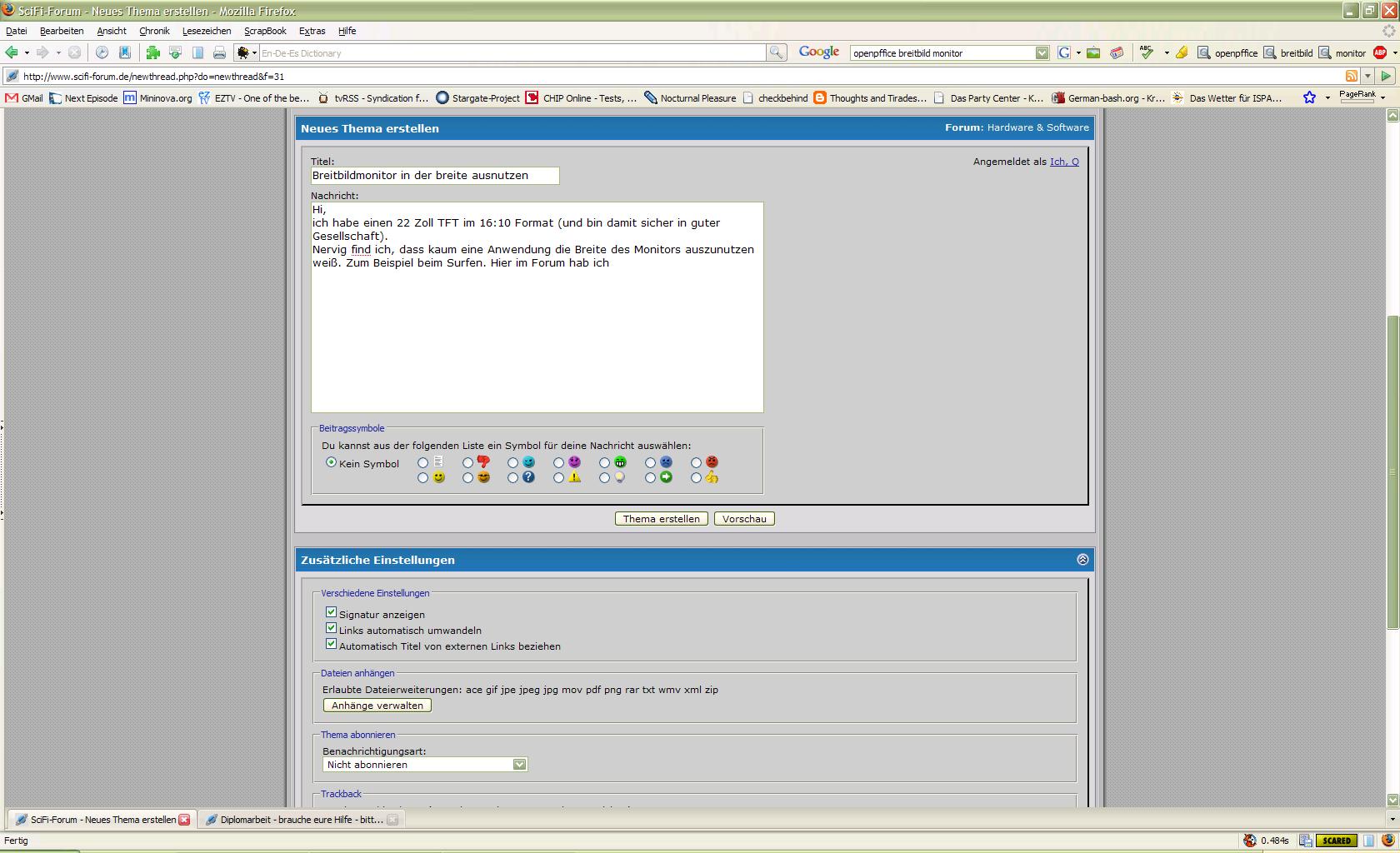
Task: Click the Titel input field
Action: [x=435, y=176]
